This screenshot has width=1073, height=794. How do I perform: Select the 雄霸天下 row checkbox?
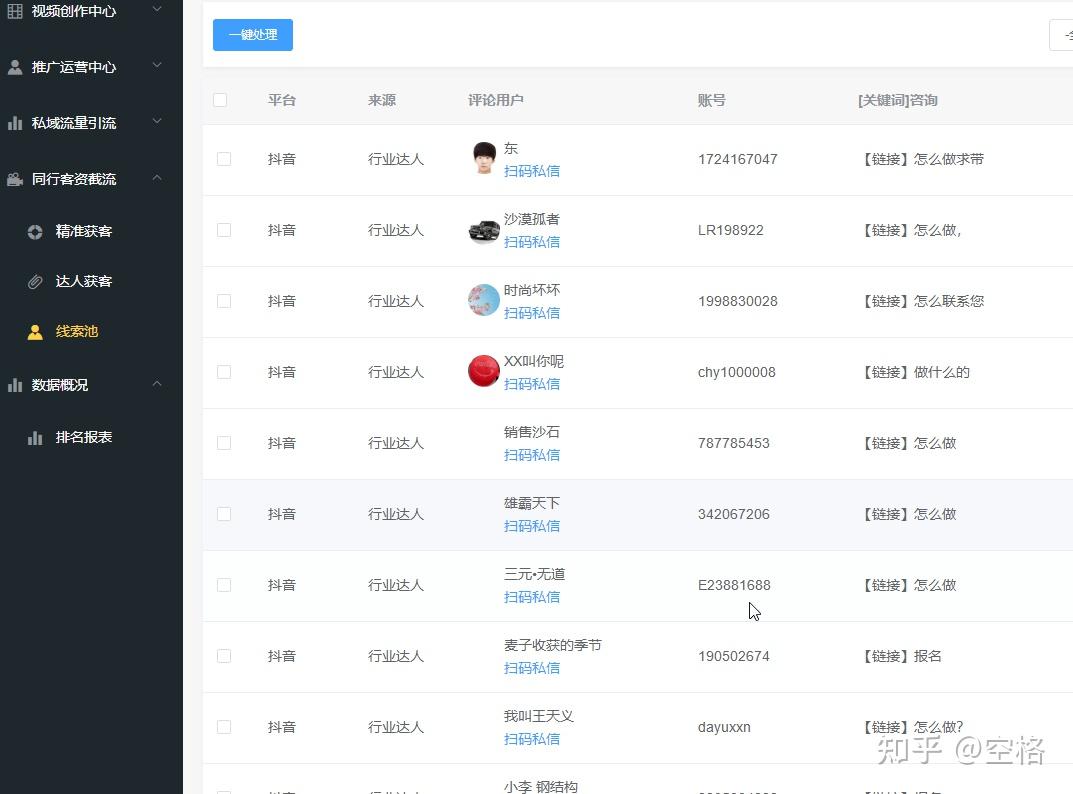224,514
